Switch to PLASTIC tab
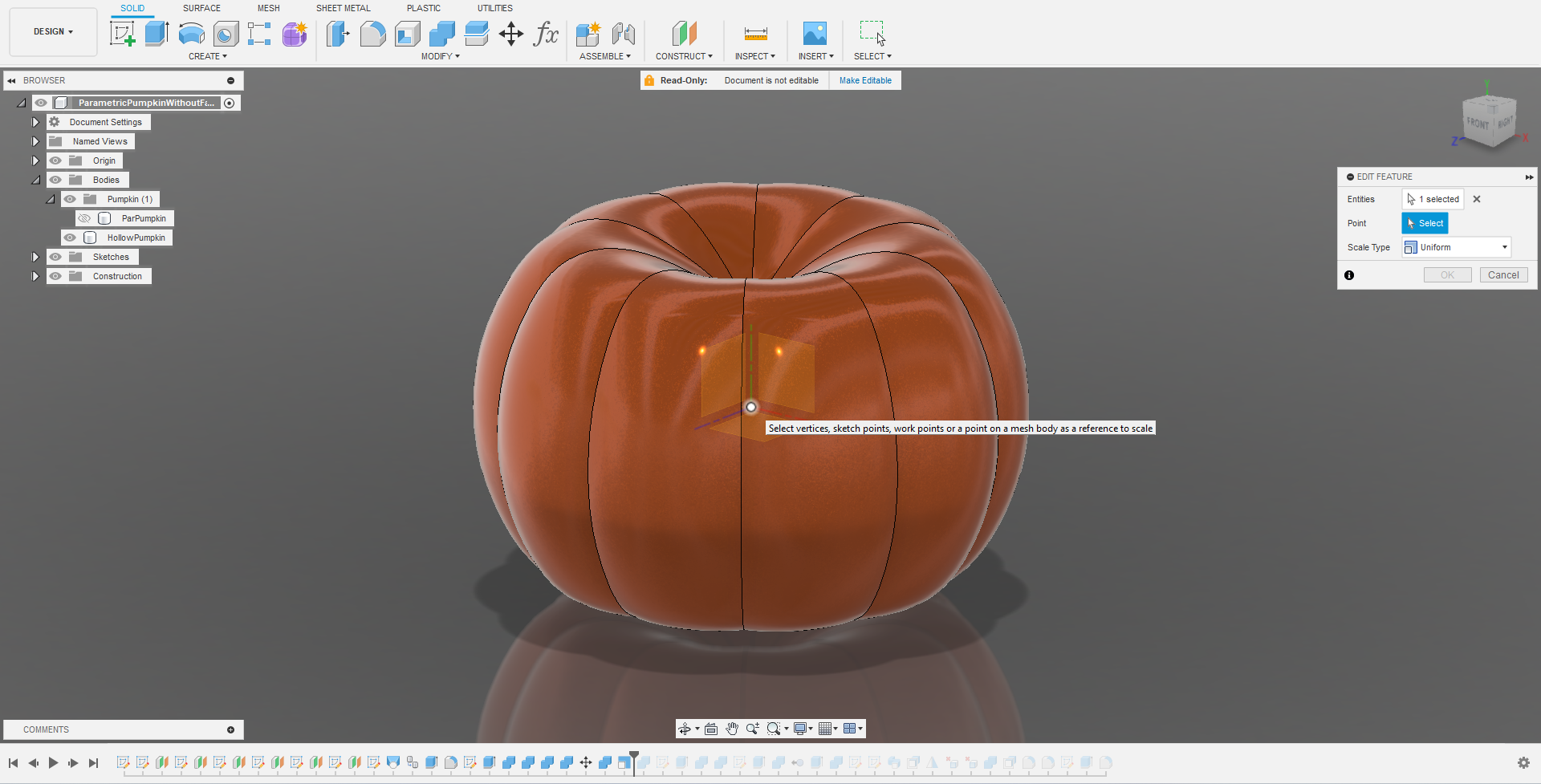 point(423,8)
